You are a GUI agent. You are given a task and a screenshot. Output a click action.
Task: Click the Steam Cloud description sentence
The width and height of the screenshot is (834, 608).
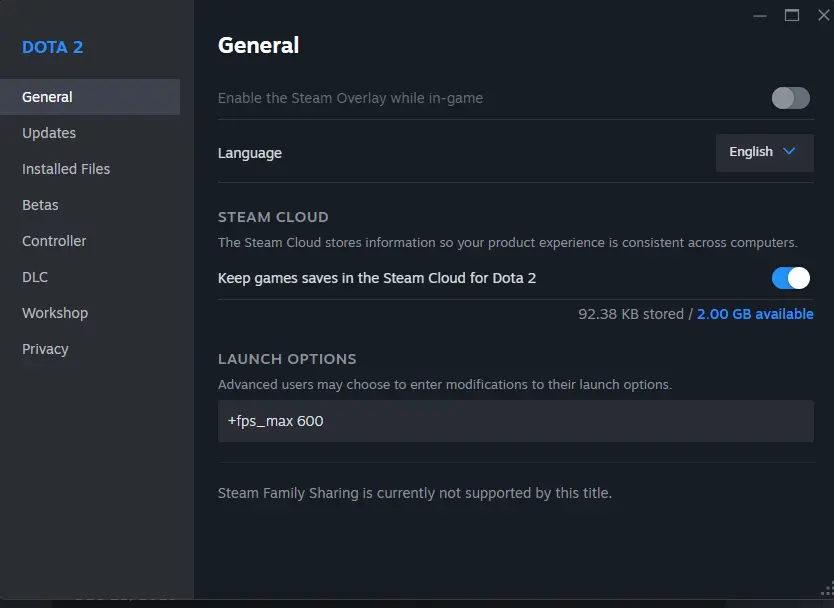coord(507,243)
